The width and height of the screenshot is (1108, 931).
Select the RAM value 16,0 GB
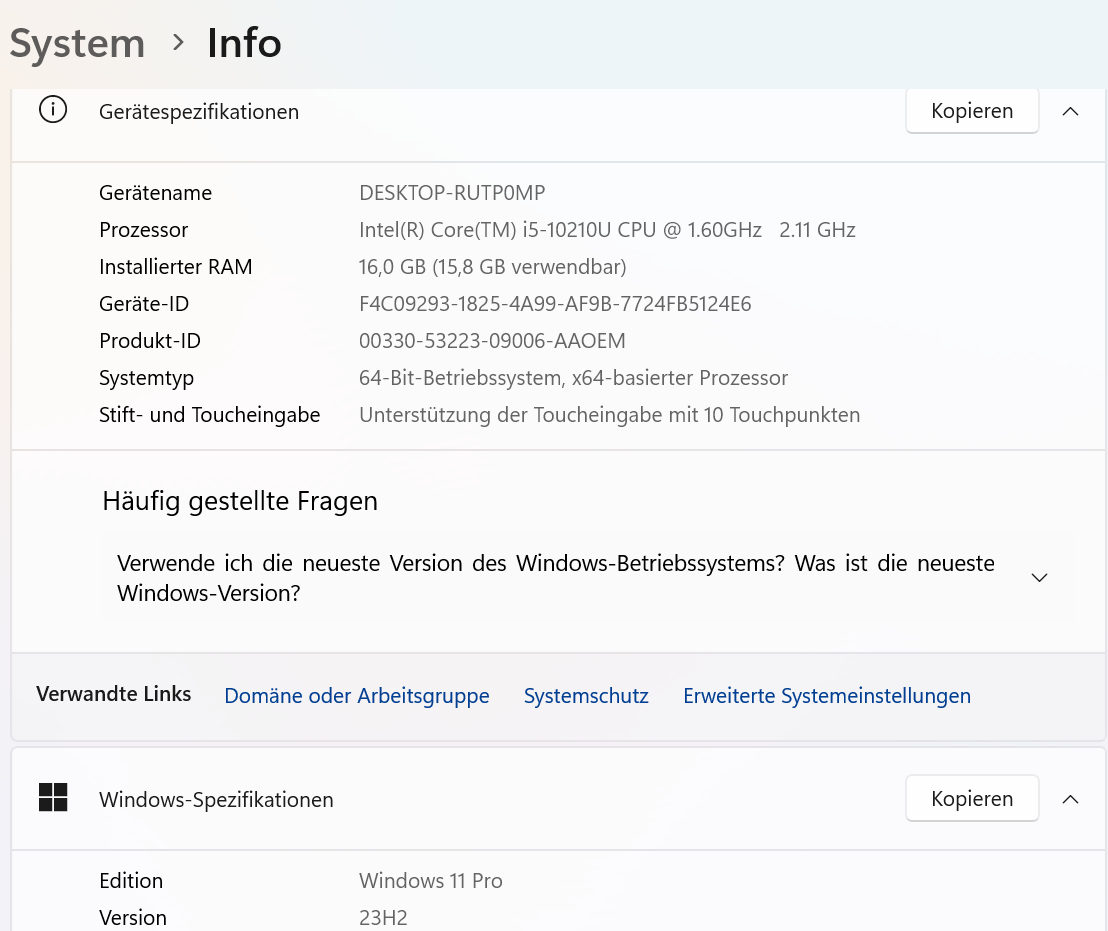point(493,267)
